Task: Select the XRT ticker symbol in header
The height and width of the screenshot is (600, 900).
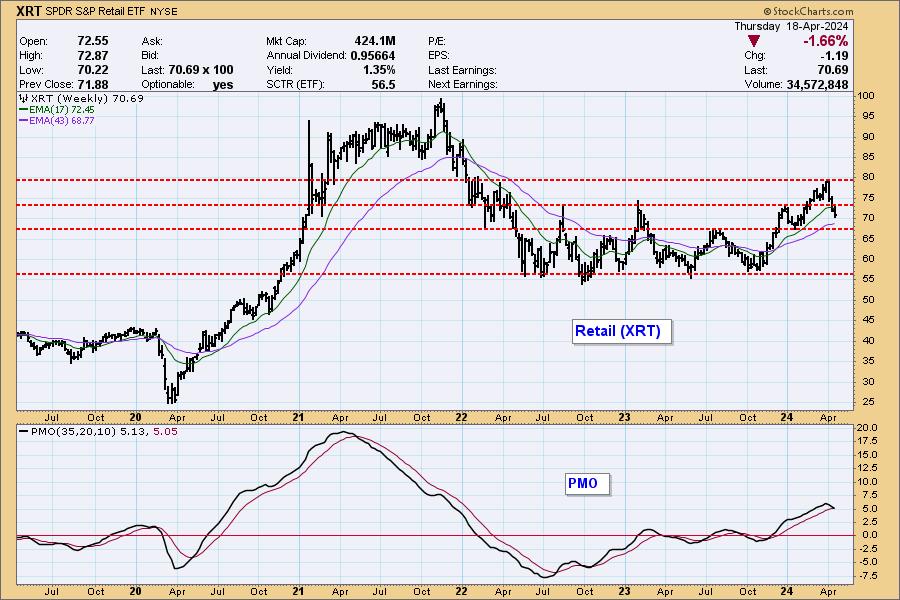Action: tap(29, 11)
